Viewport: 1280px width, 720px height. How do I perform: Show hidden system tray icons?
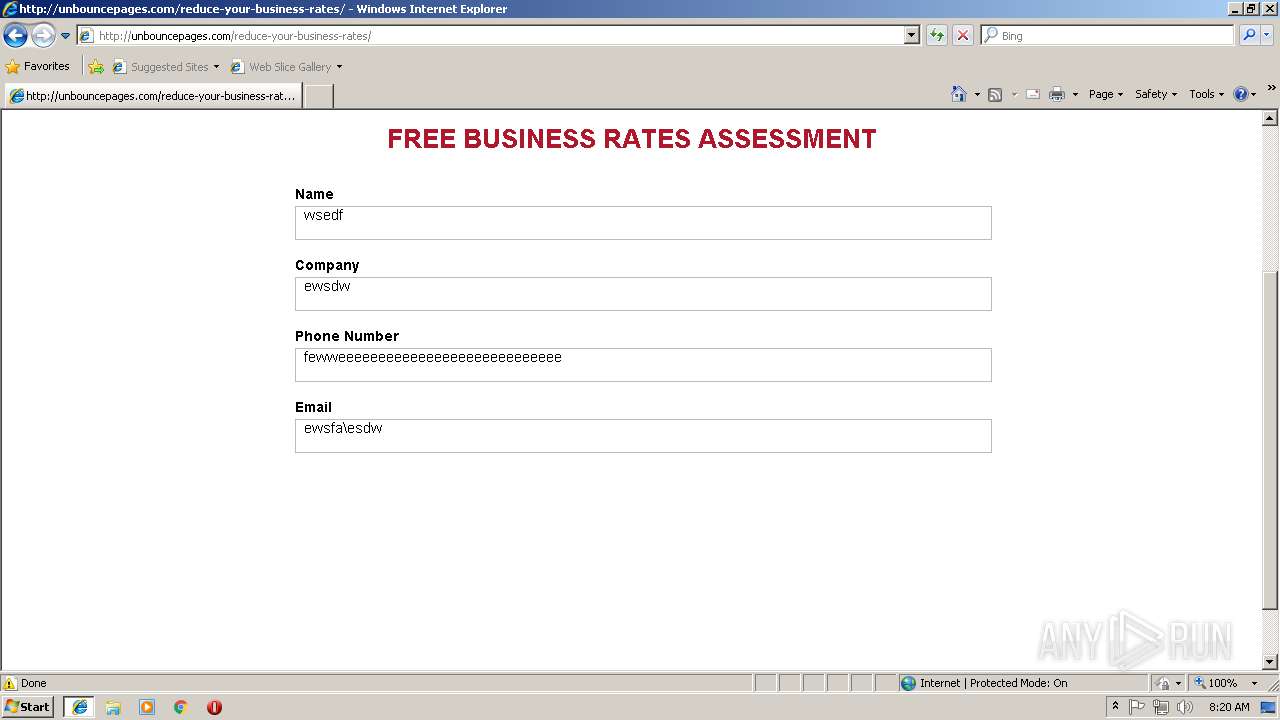(x=1115, y=707)
